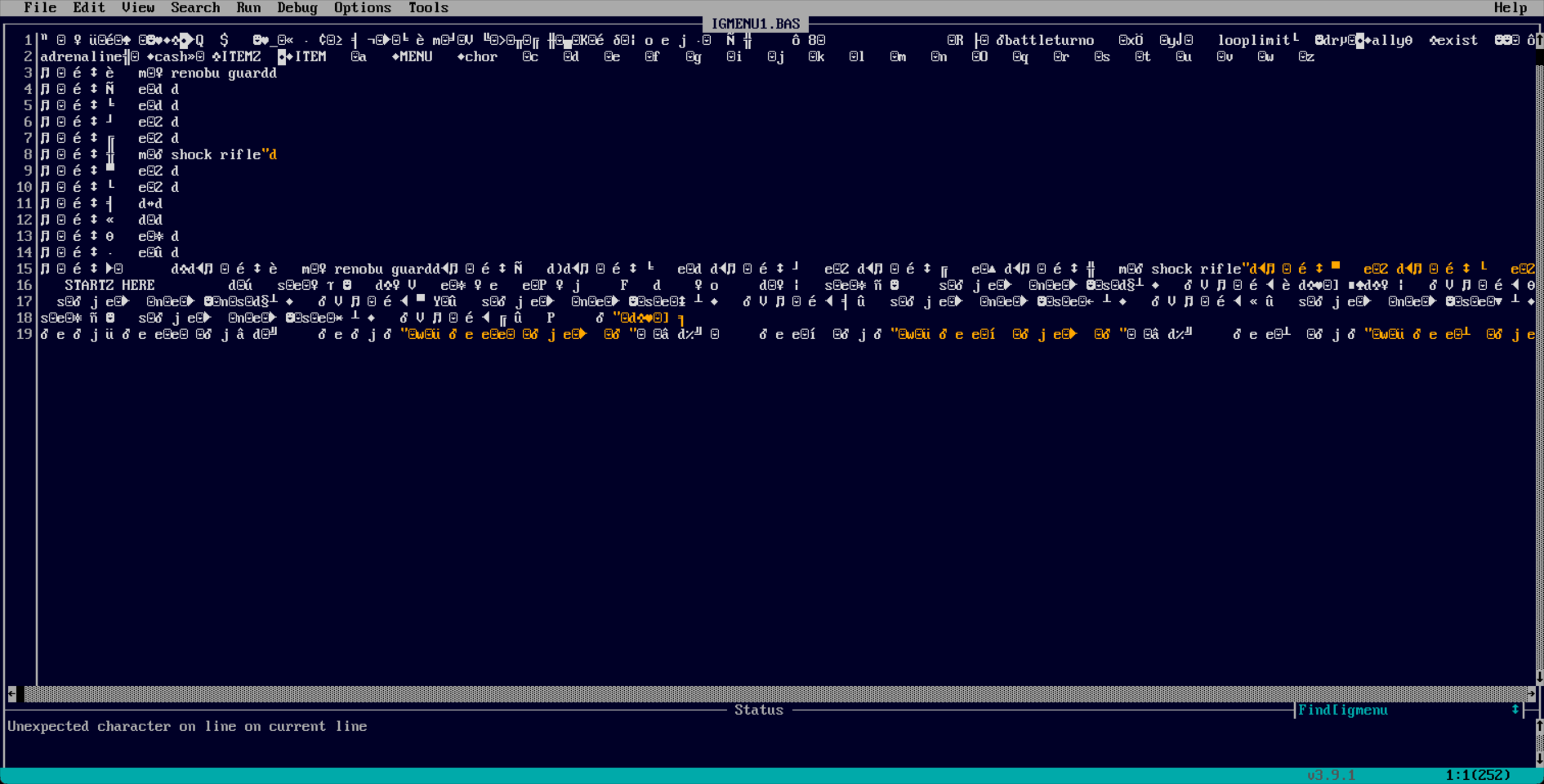The height and width of the screenshot is (784, 1544).
Task: Open the Tools menu
Action: 428,7
